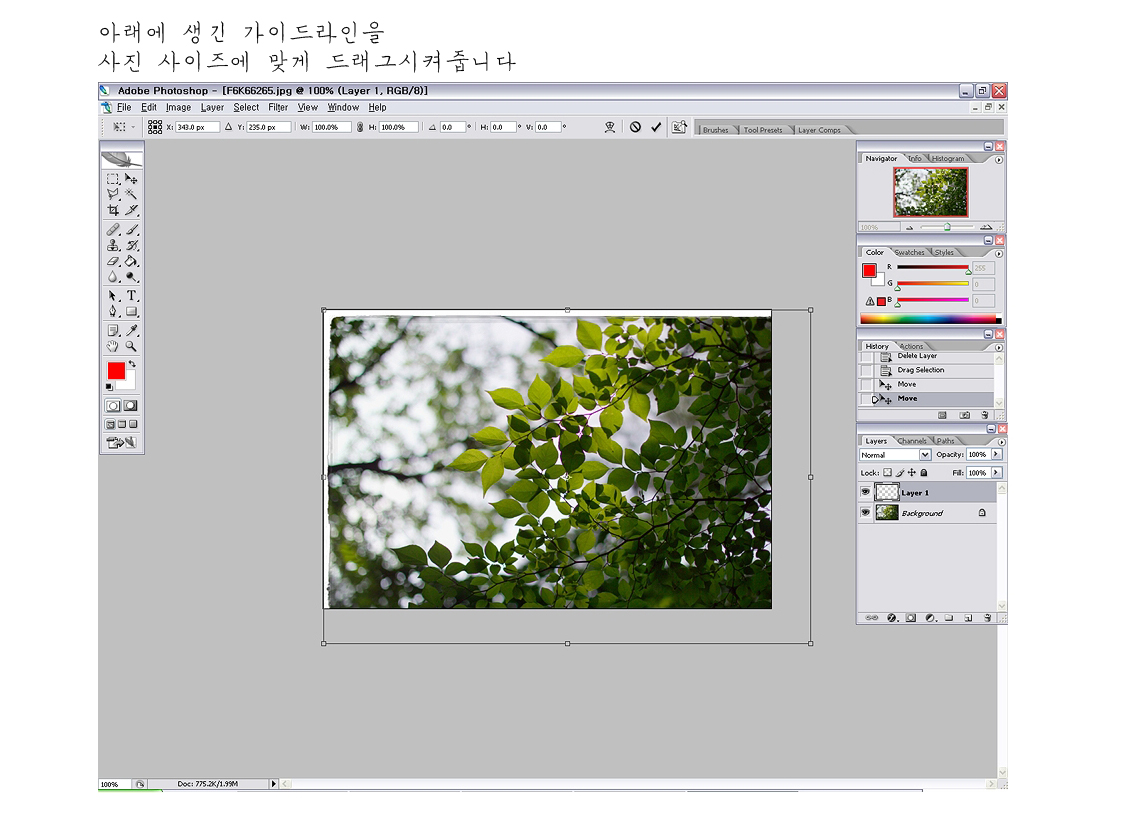Select the Paint Bucket tool
Viewport: 1126px width, 815px height.
[131, 262]
